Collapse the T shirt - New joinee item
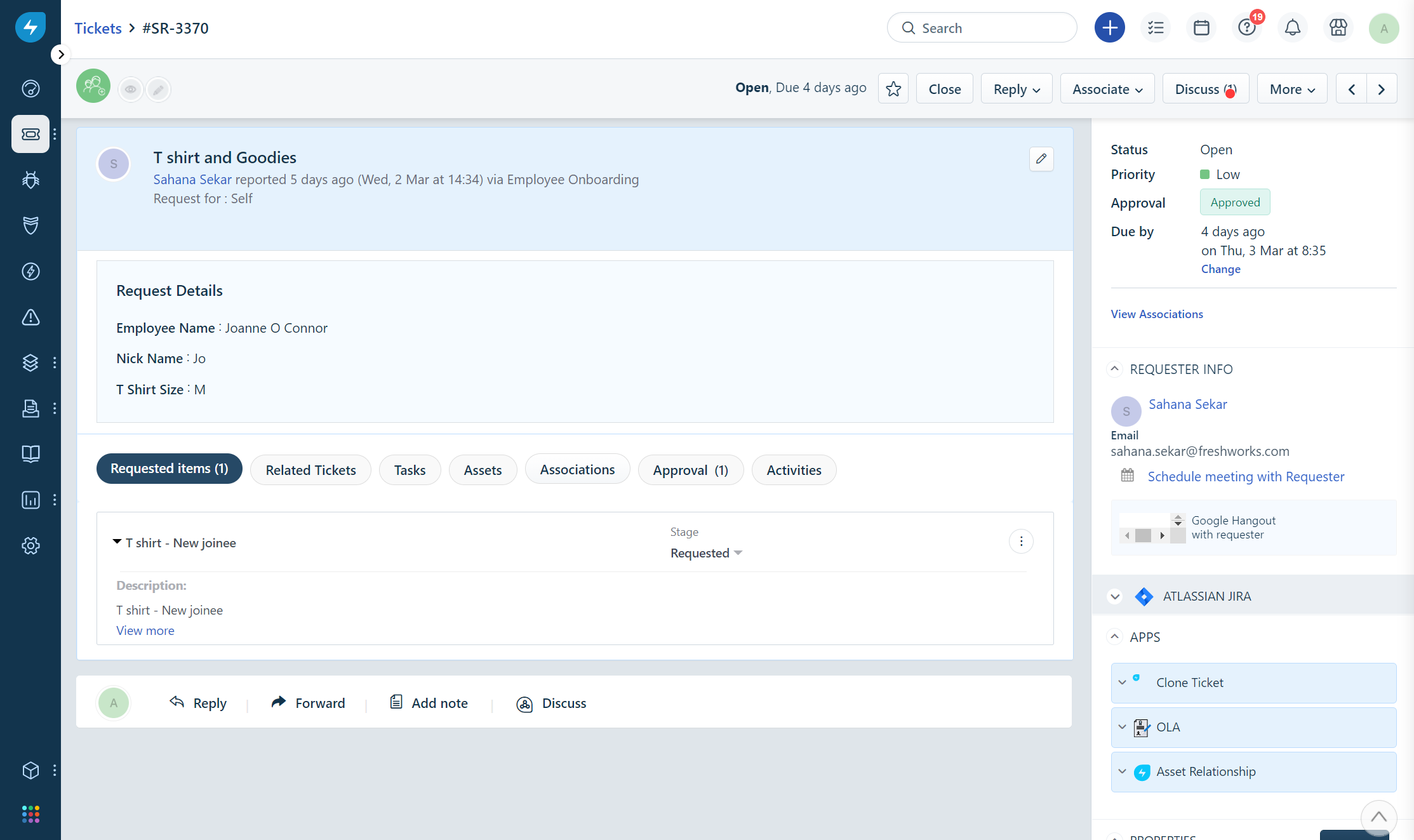Screen dimensions: 1414x840 coord(117,542)
